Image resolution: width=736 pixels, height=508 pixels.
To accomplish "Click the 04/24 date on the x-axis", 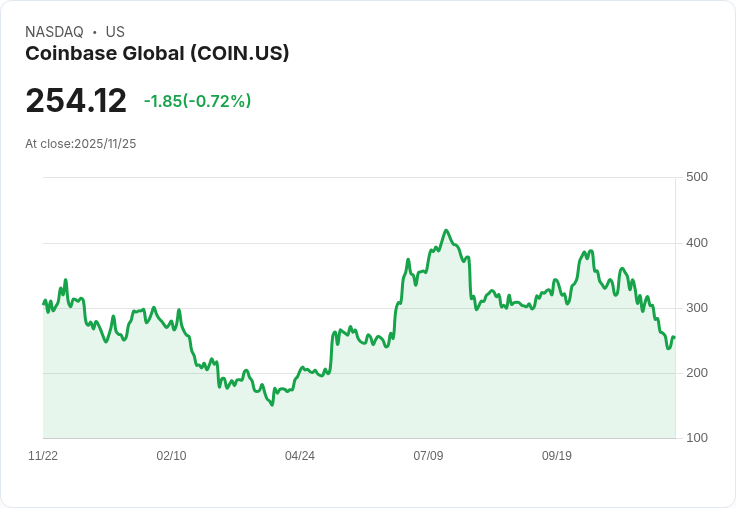I will coord(300,456).
